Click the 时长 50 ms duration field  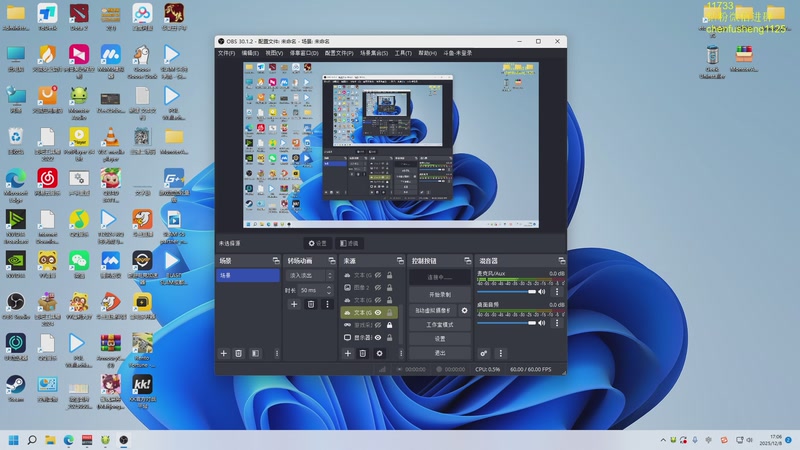pos(315,290)
